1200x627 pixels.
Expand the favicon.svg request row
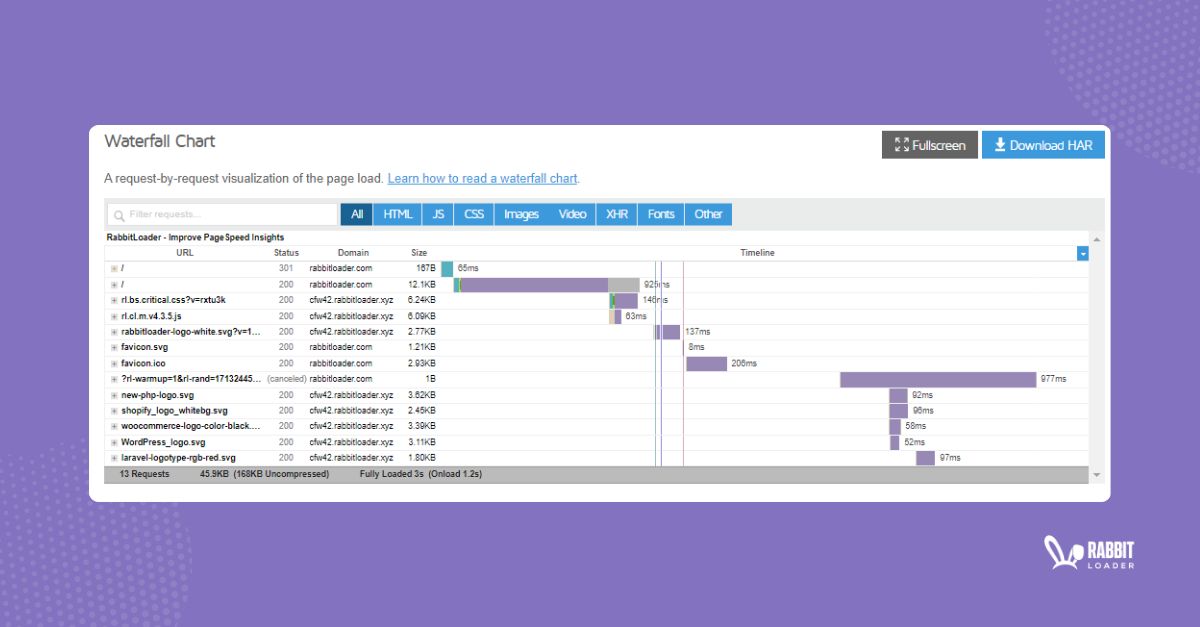(x=113, y=347)
